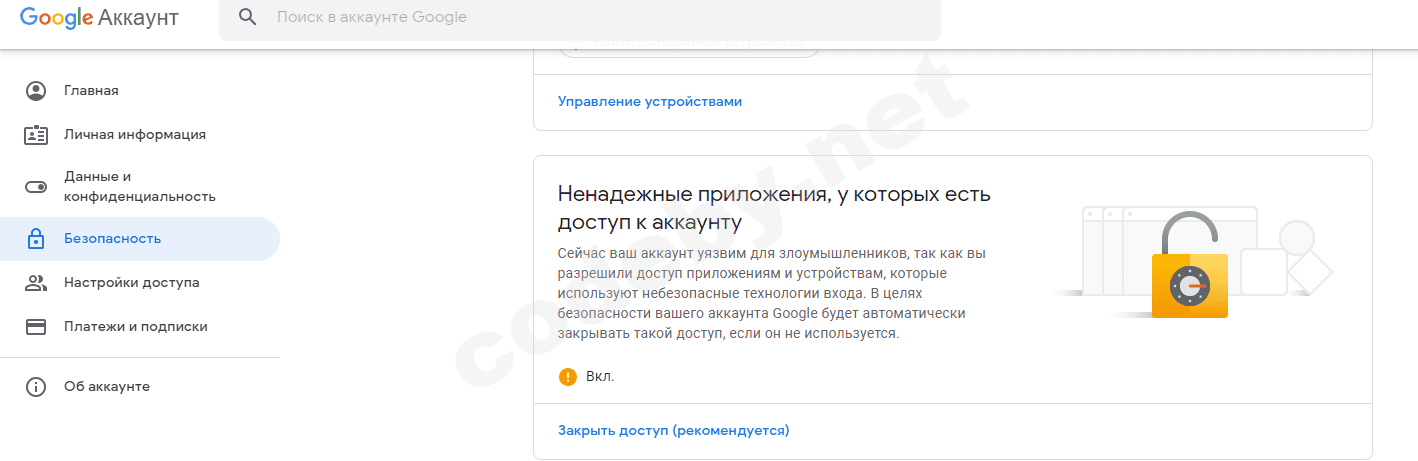The image size is (1418, 461).
Task: Select the Безопасность sidebar item
Action: pyautogui.click(x=140, y=239)
